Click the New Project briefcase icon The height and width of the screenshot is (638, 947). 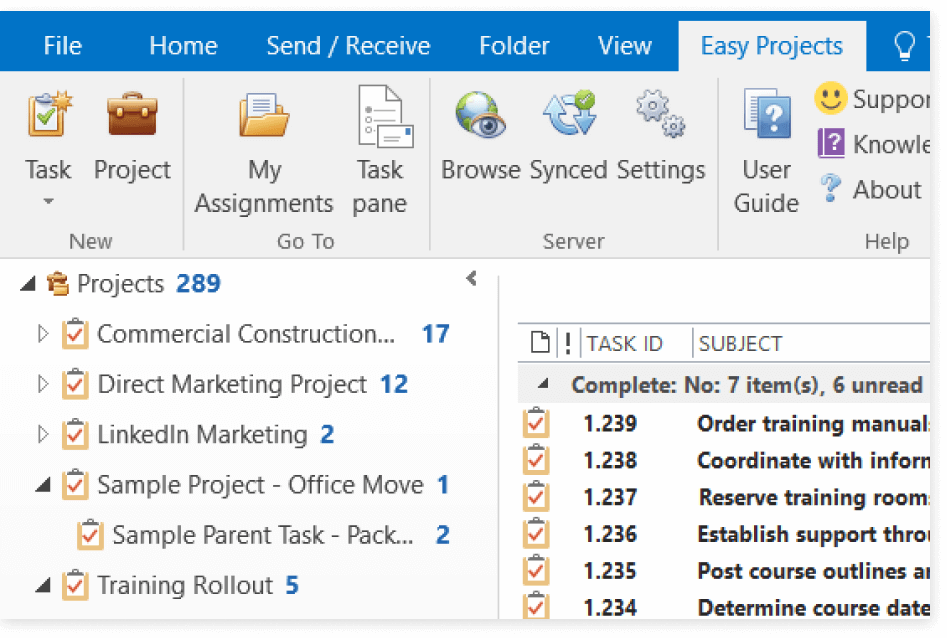point(132,114)
